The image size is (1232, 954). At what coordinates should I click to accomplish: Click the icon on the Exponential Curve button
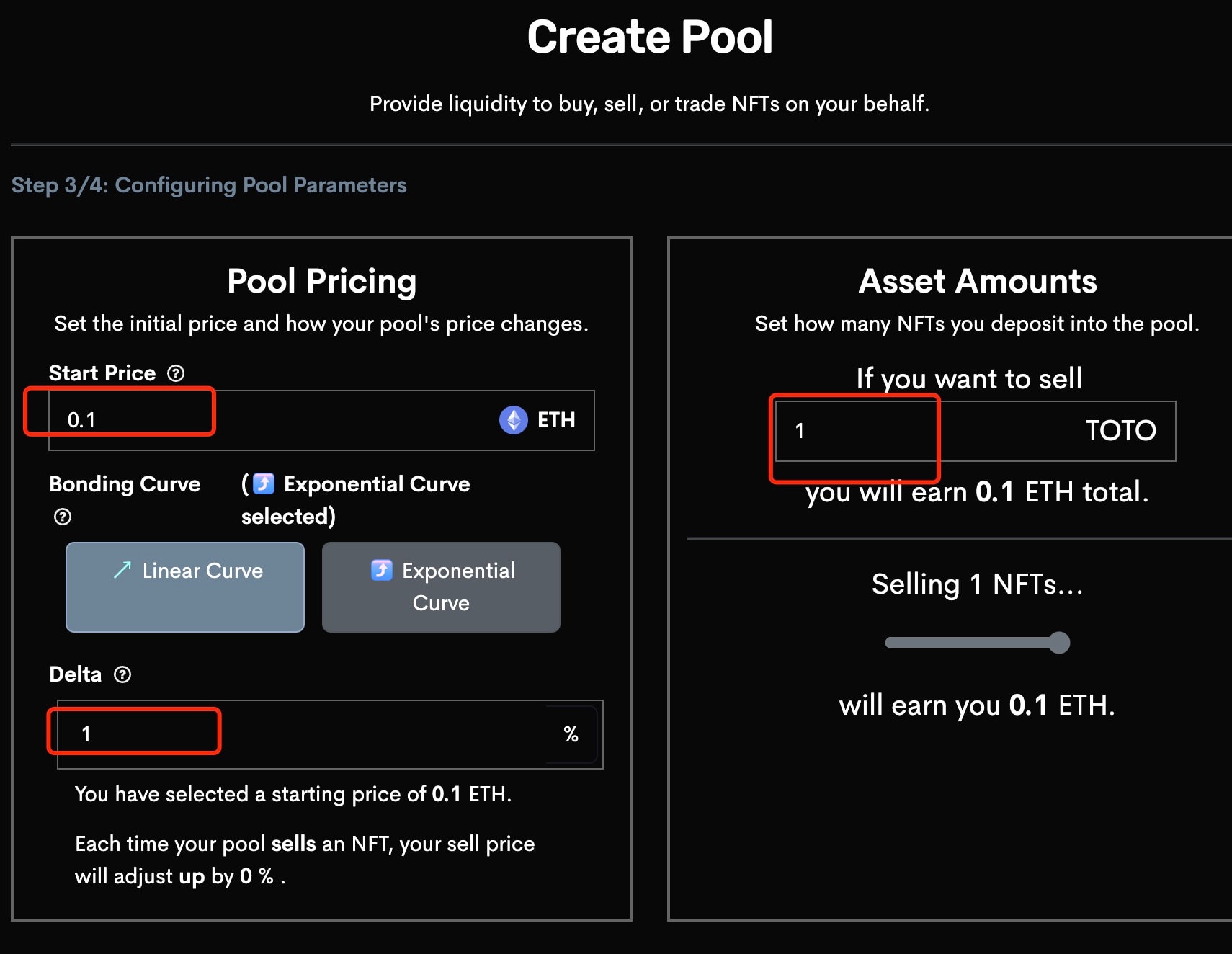tap(382, 571)
